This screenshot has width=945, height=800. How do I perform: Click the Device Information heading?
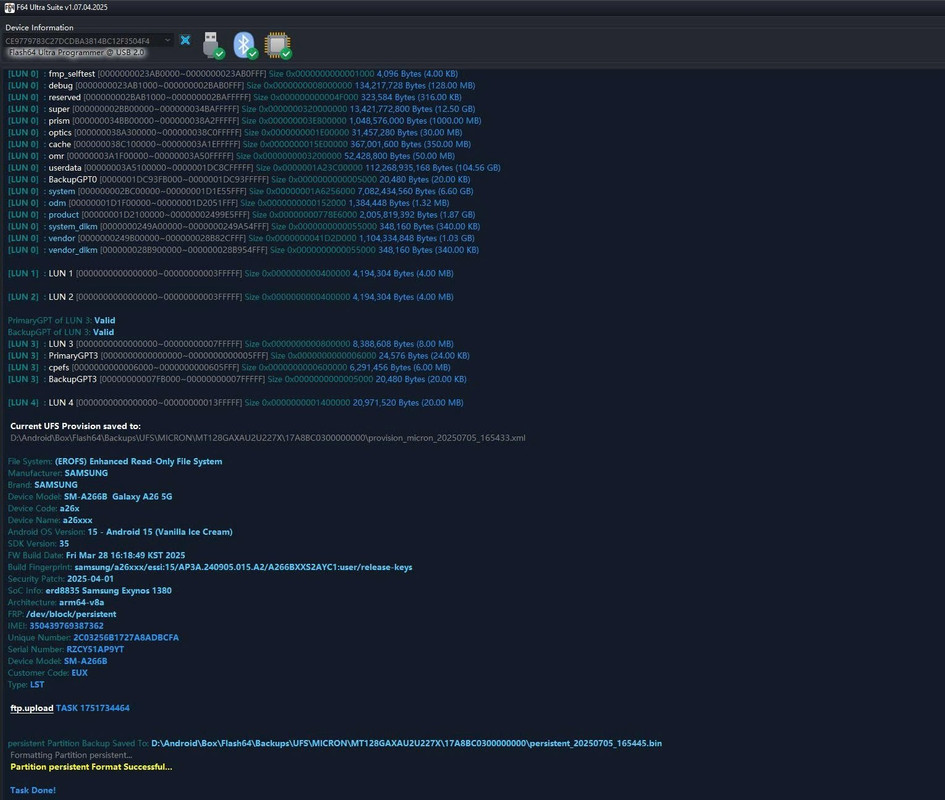[x=39, y=27]
